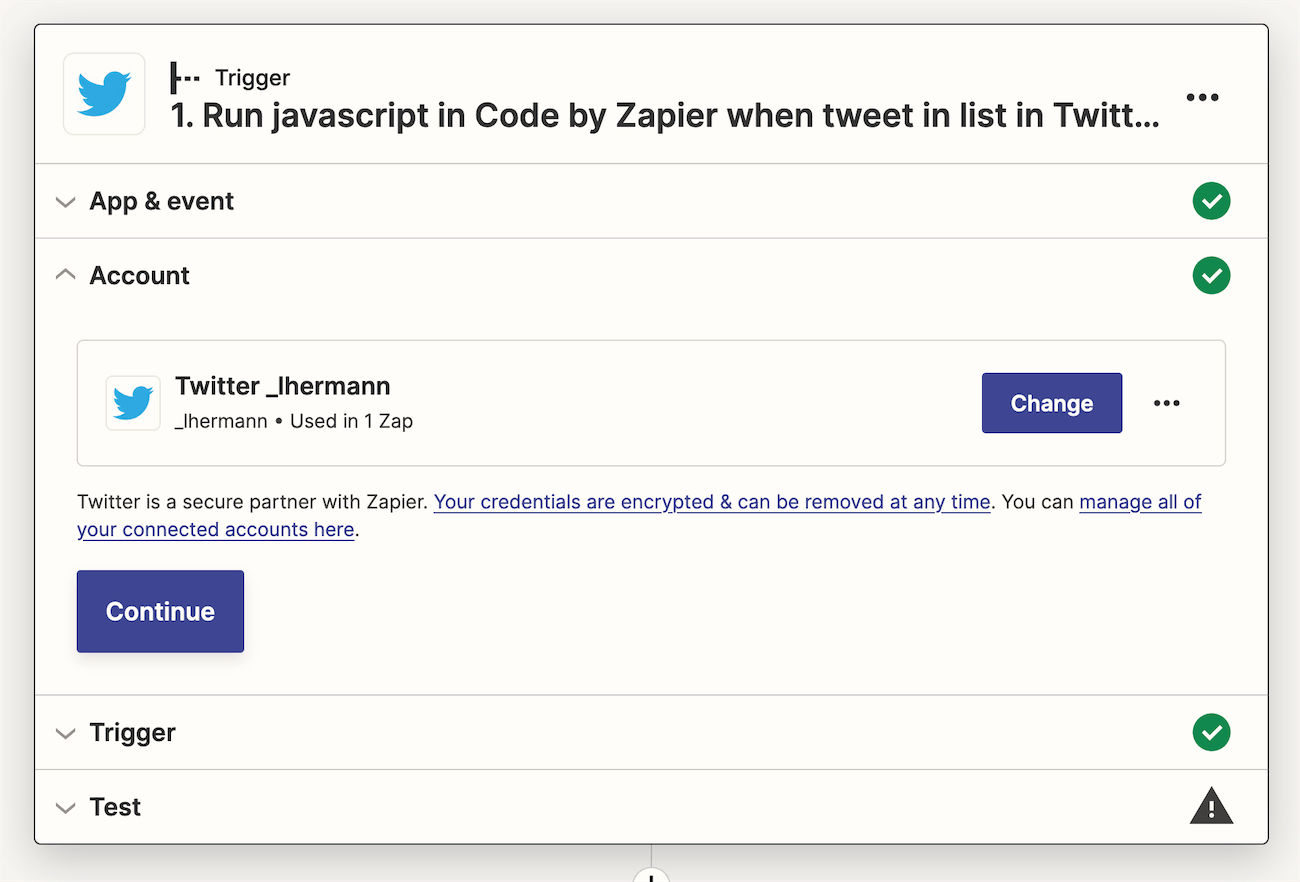Click the Twitter avatar in the account card
The image size is (1300, 882).
132,403
